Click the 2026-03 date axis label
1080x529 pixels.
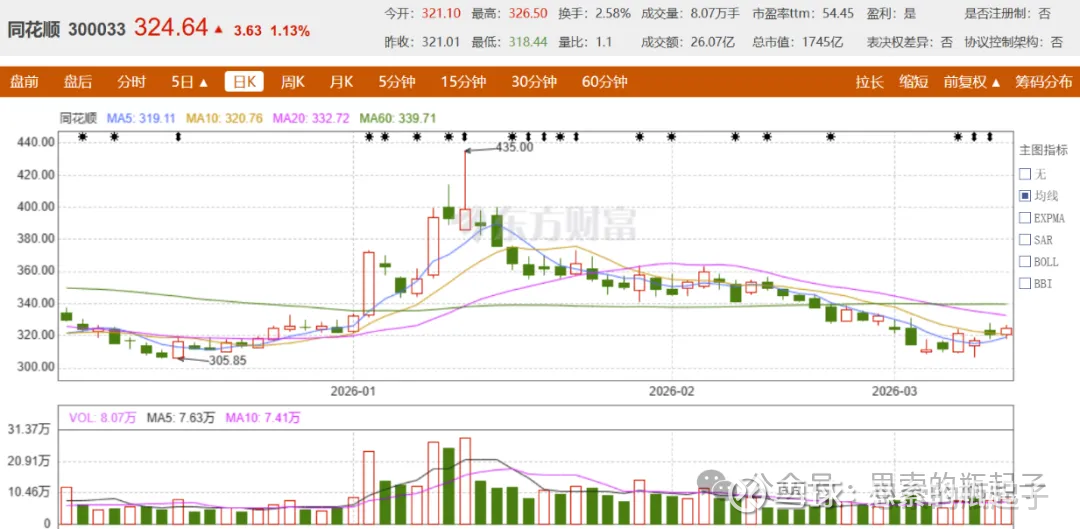894,392
